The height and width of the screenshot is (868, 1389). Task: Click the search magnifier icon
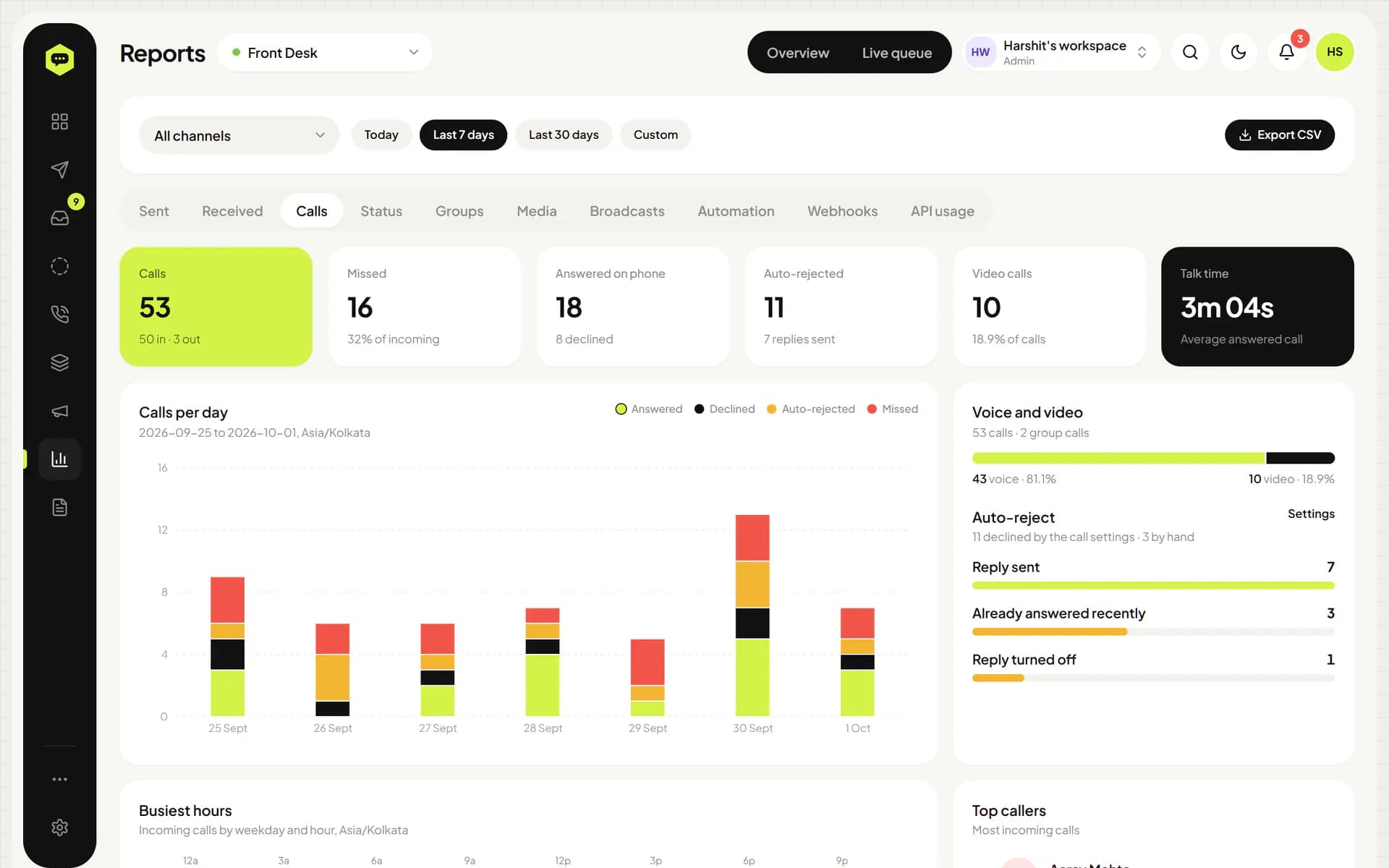click(x=1190, y=52)
